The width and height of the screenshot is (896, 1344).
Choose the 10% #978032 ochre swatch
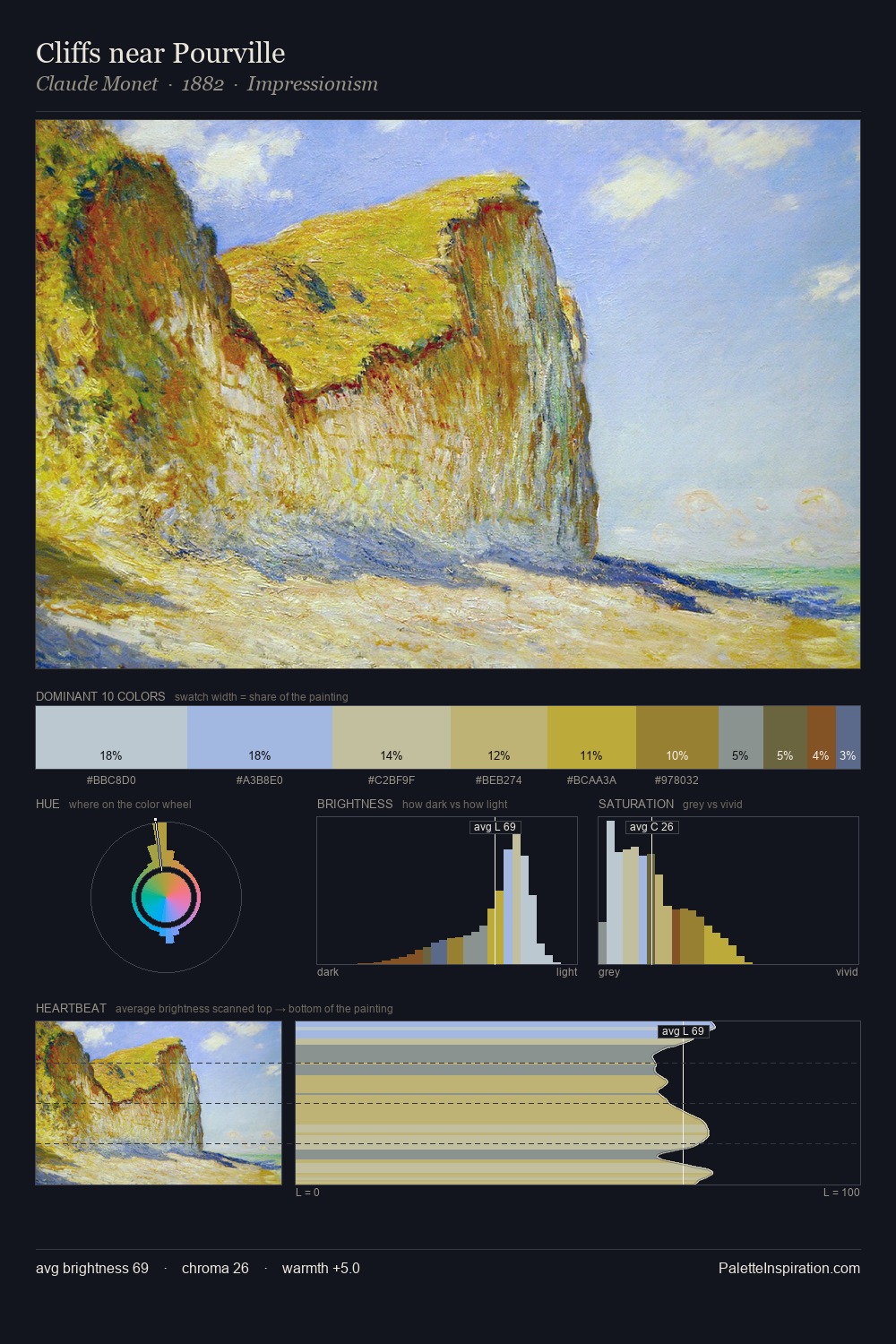pyautogui.click(x=677, y=737)
